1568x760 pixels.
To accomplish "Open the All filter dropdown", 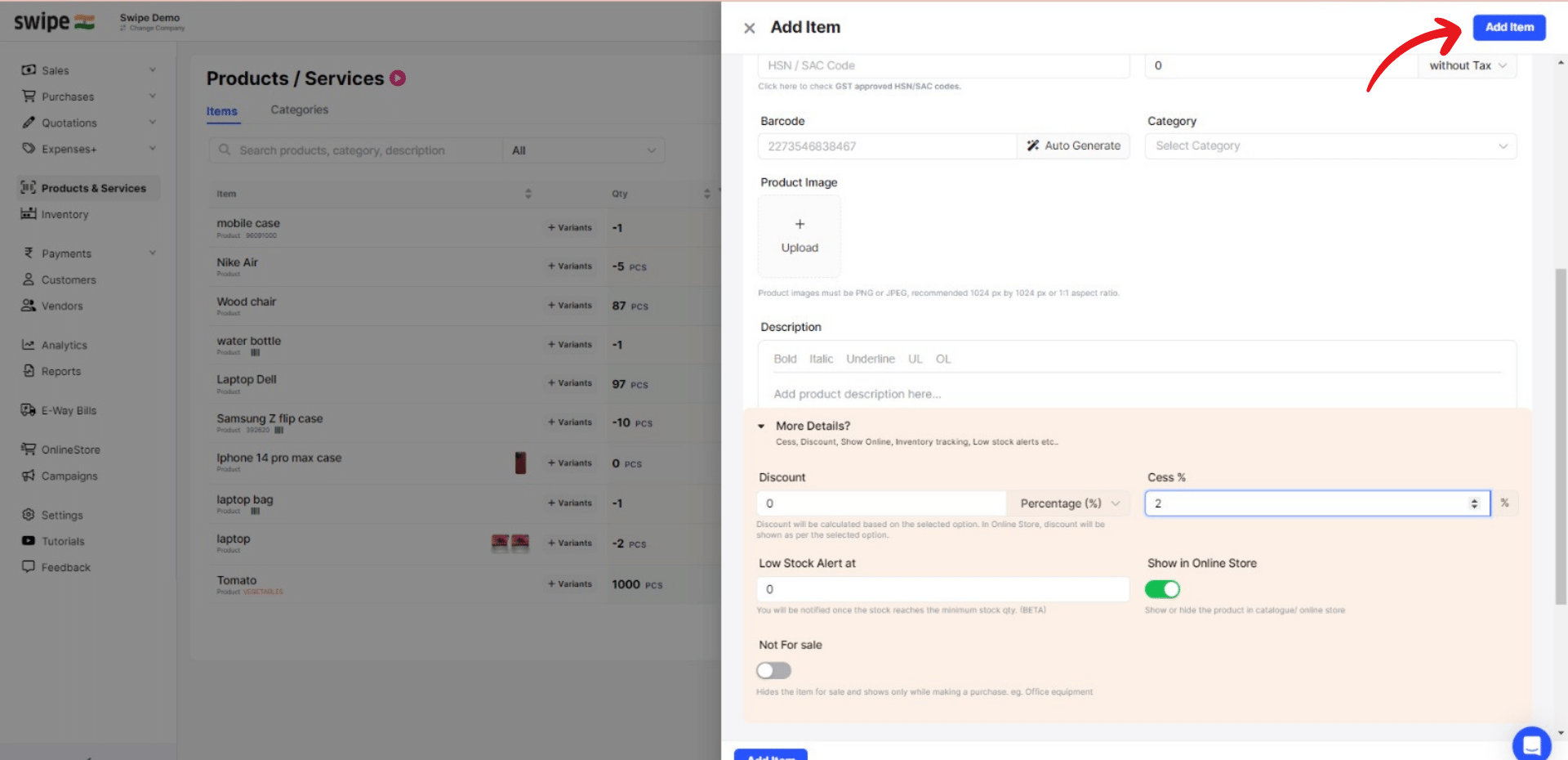I will click(x=583, y=150).
